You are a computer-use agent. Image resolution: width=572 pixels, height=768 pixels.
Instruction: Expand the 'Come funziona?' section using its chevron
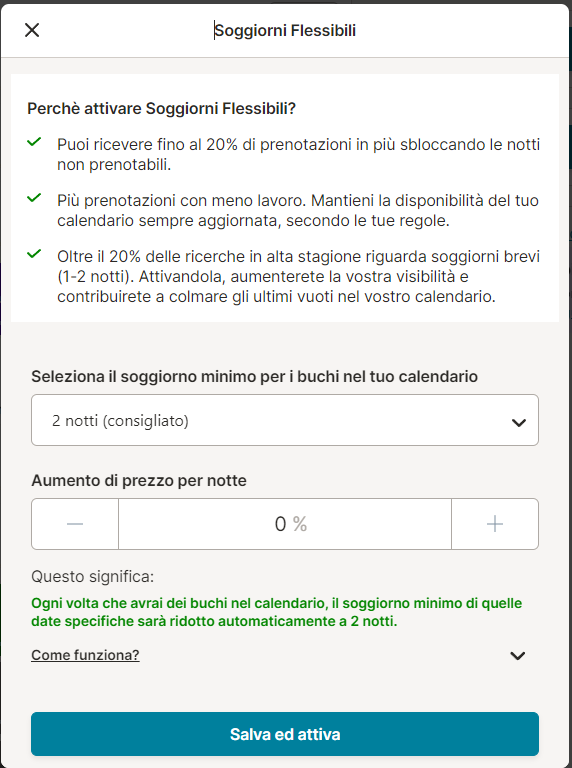point(518,656)
